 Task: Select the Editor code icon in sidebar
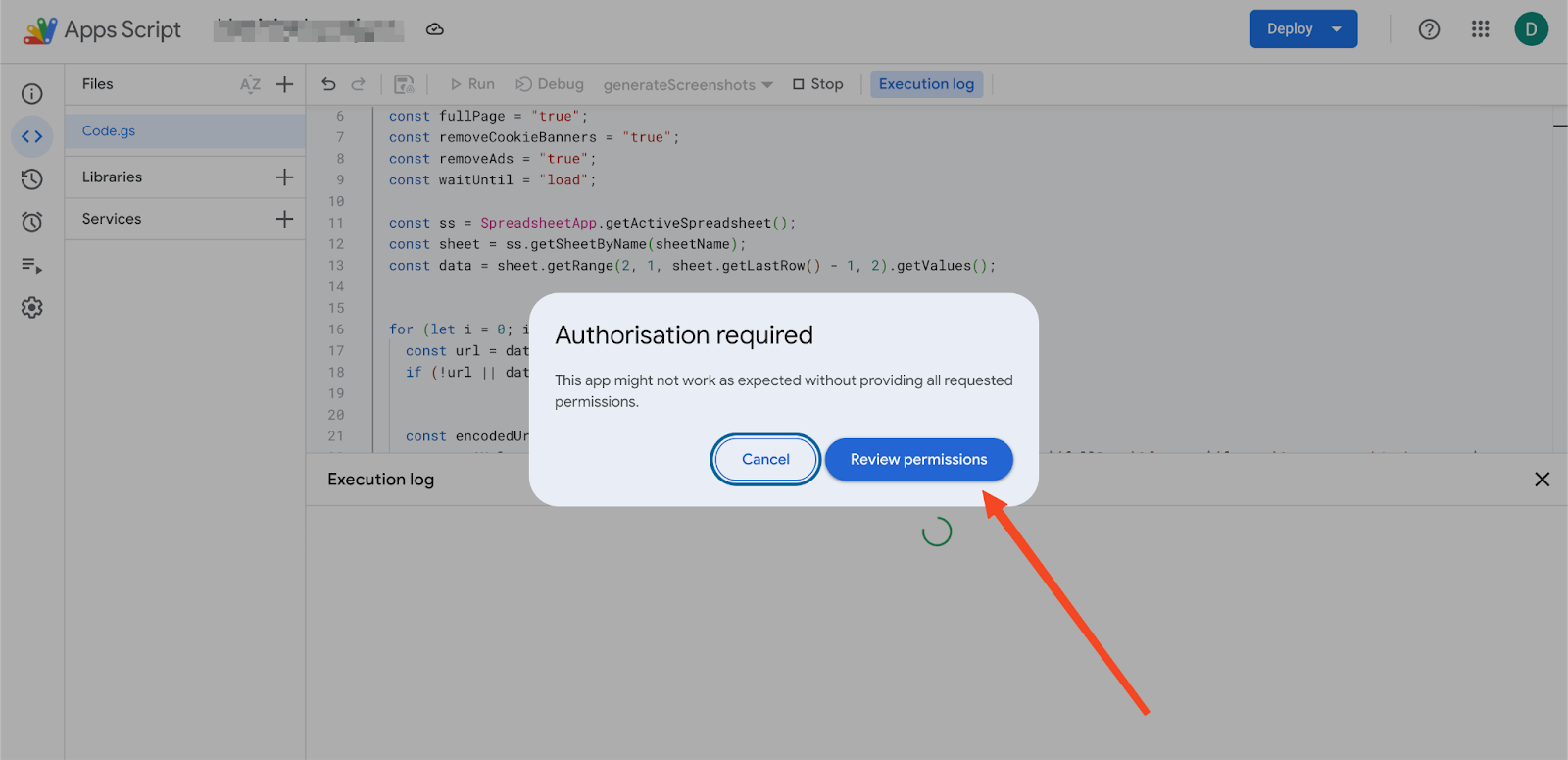click(x=32, y=136)
